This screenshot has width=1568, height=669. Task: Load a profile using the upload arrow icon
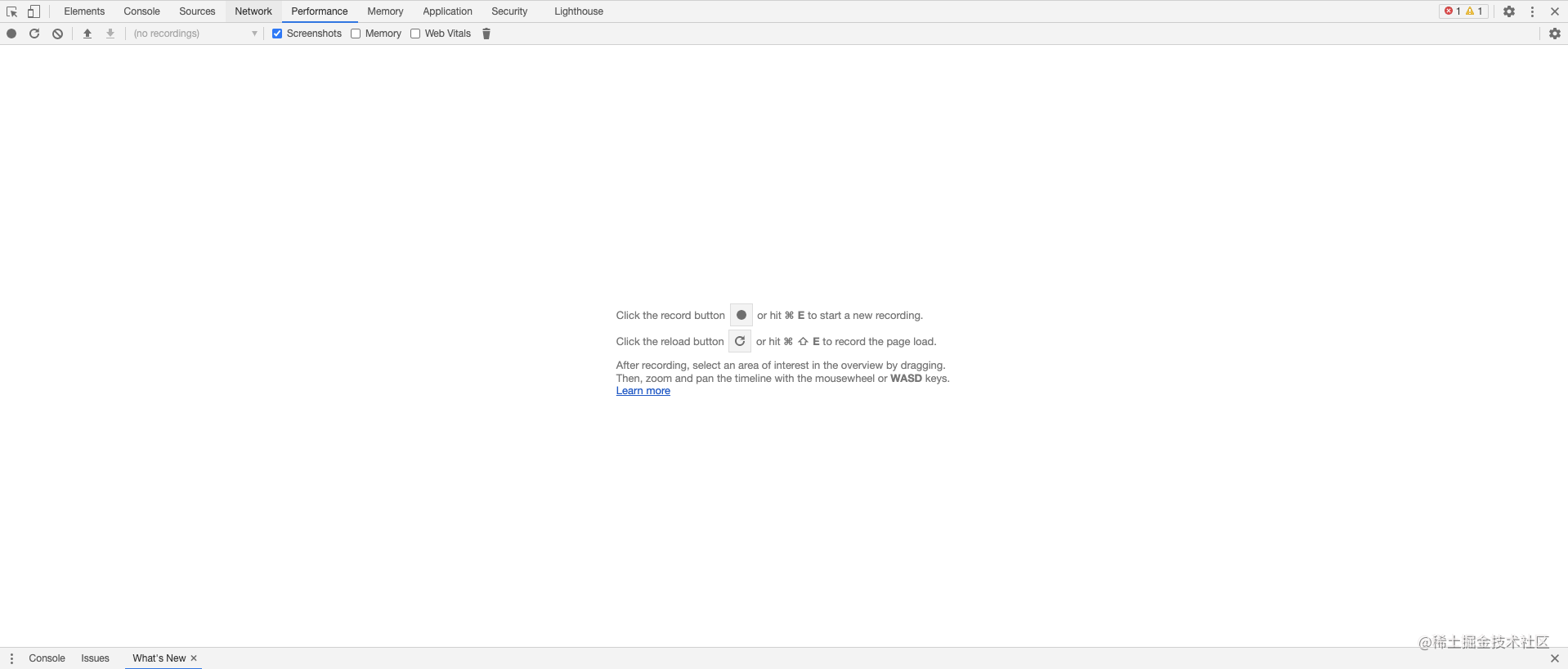tap(87, 34)
